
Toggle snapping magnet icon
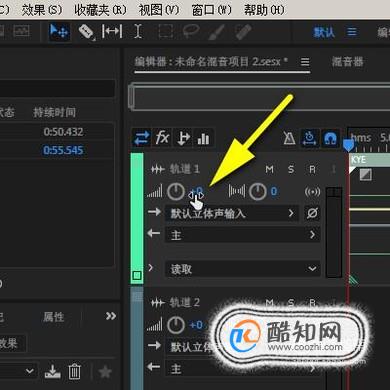click(x=330, y=138)
